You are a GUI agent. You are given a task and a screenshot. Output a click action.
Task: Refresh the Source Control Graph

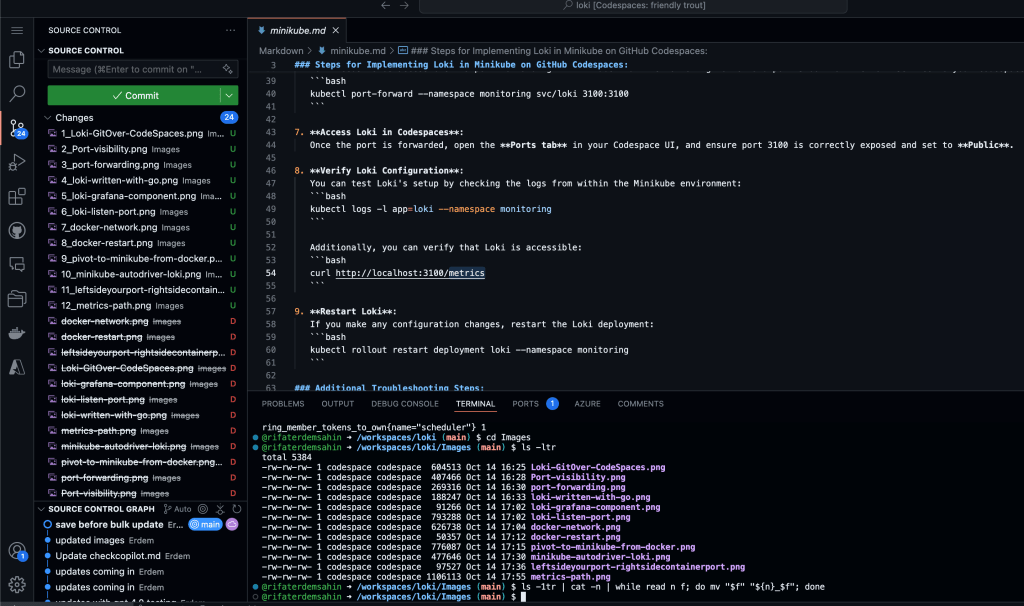click(x=237, y=509)
